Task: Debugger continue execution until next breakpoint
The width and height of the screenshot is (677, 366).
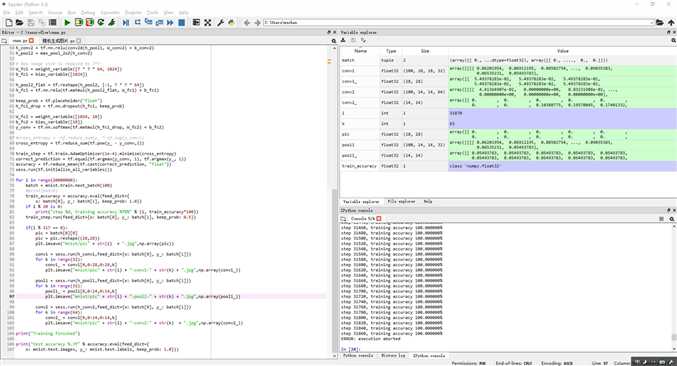Action: pos(170,22)
